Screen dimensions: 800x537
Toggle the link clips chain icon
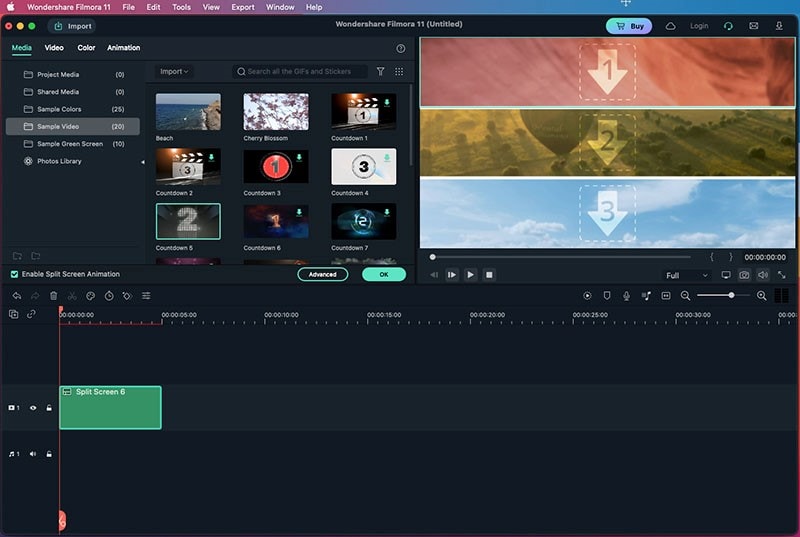[x=31, y=314]
